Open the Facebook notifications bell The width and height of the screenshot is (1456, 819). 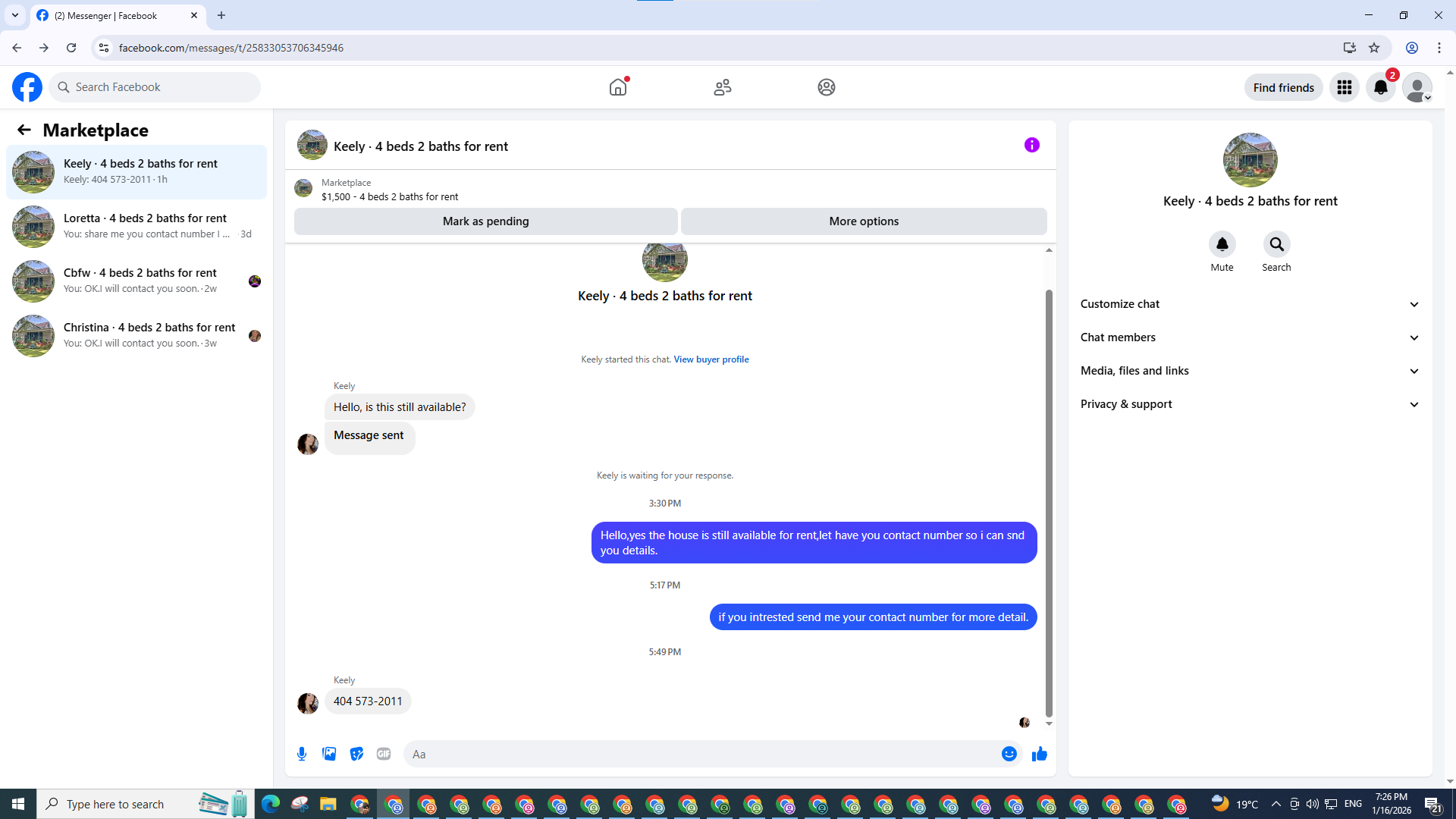1381,87
